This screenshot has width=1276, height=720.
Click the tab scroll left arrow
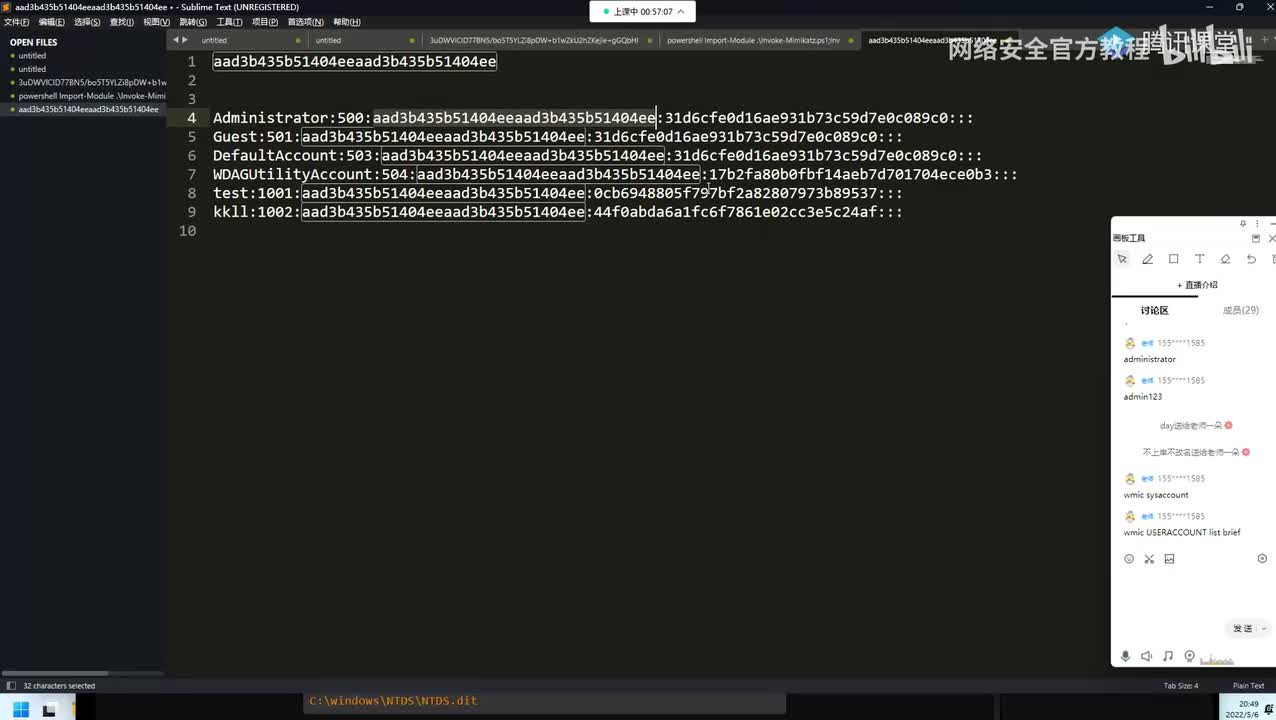pyautogui.click(x=176, y=40)
